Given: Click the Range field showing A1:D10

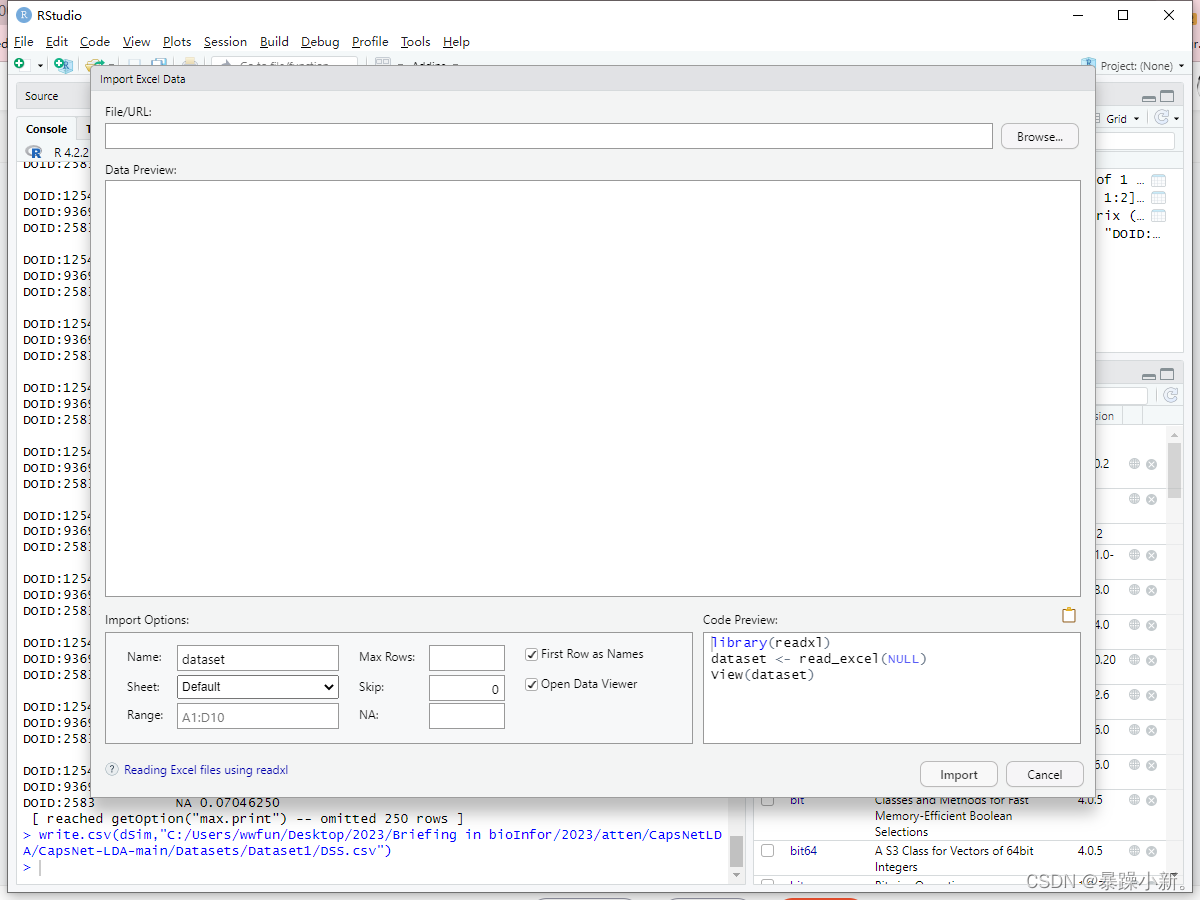Looking at the screenshot, I should pos(258,716).
